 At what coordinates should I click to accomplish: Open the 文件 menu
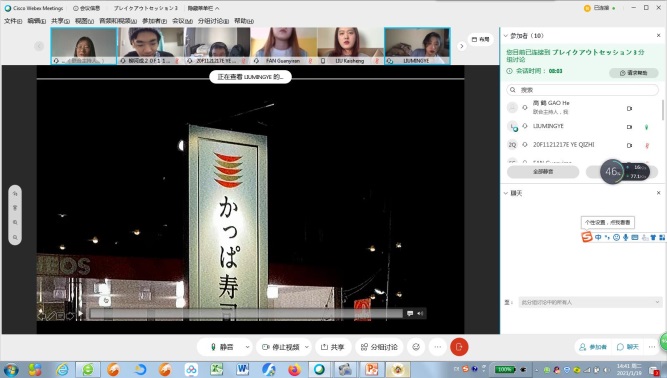click(13, 21)
